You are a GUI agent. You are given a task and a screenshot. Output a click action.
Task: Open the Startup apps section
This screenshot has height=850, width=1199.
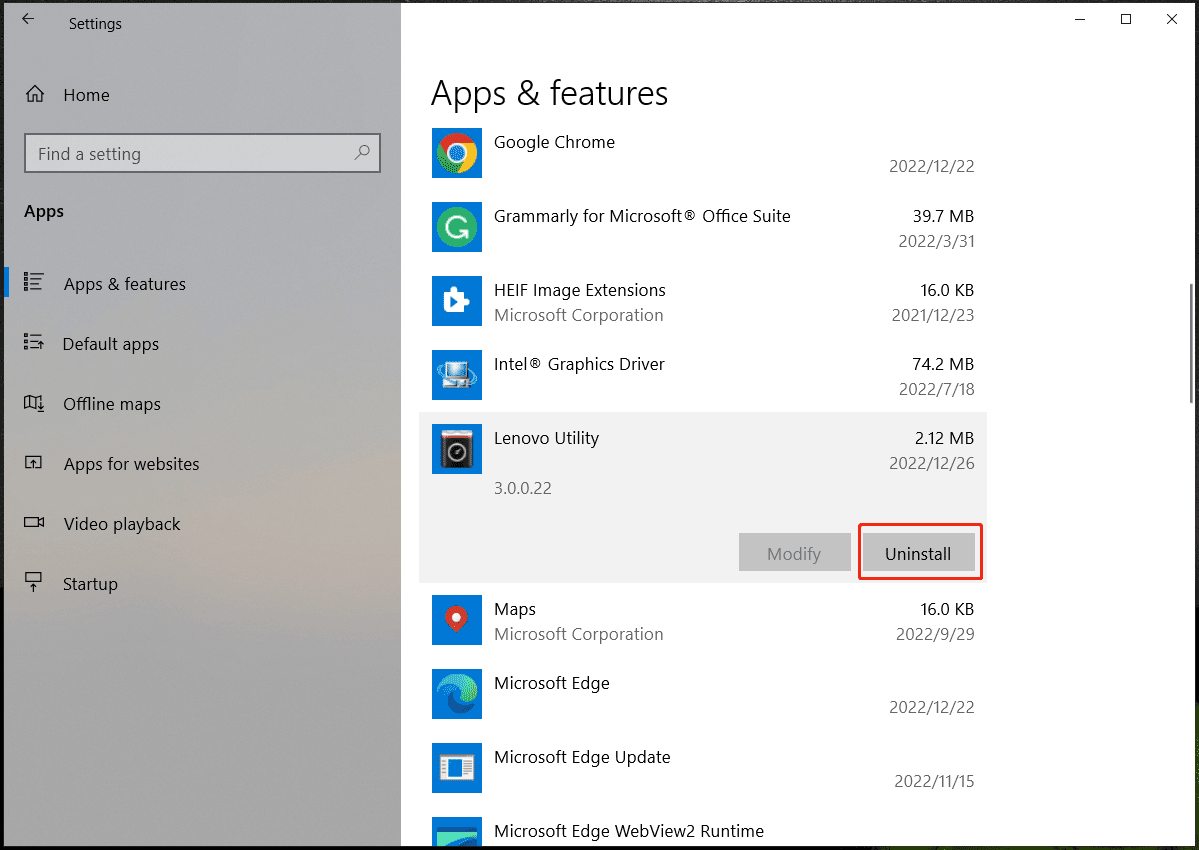click(x=90, y=584)
